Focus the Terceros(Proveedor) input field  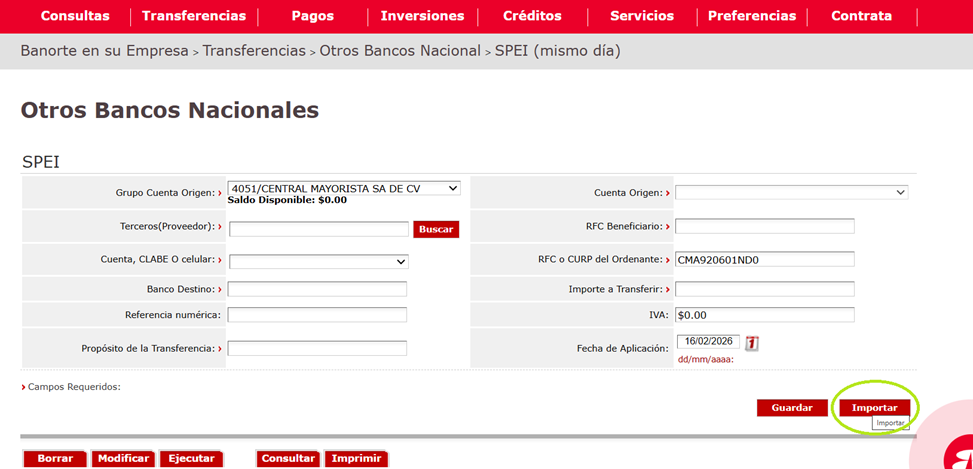[x=319, y=229]
